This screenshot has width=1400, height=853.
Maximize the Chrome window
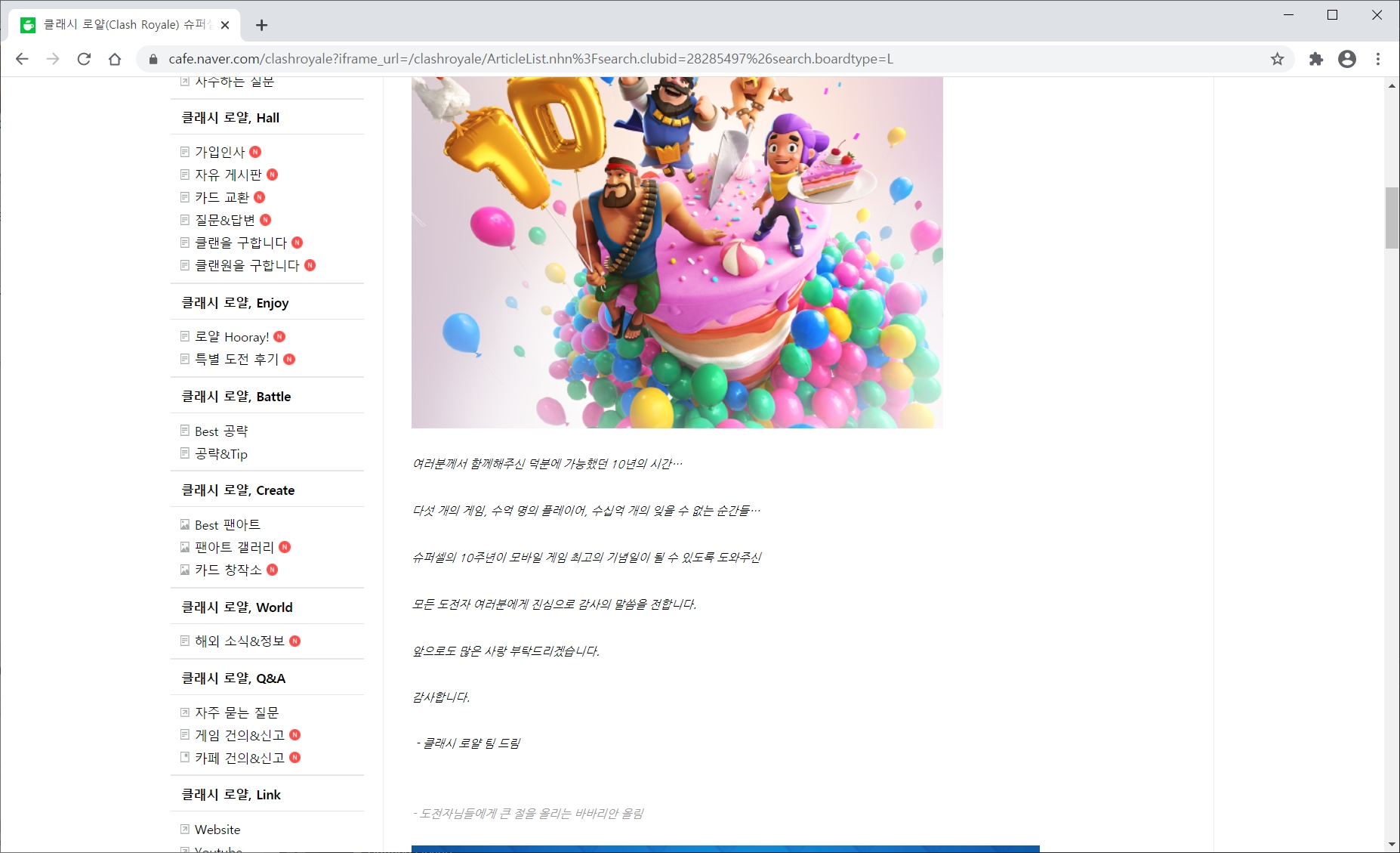click(x=1333, y=15)
